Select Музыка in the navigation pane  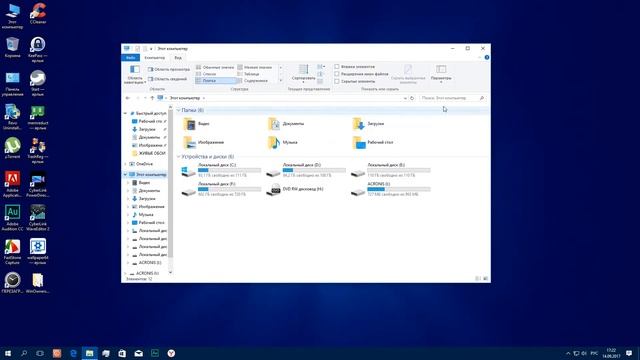tap(143, 215)
